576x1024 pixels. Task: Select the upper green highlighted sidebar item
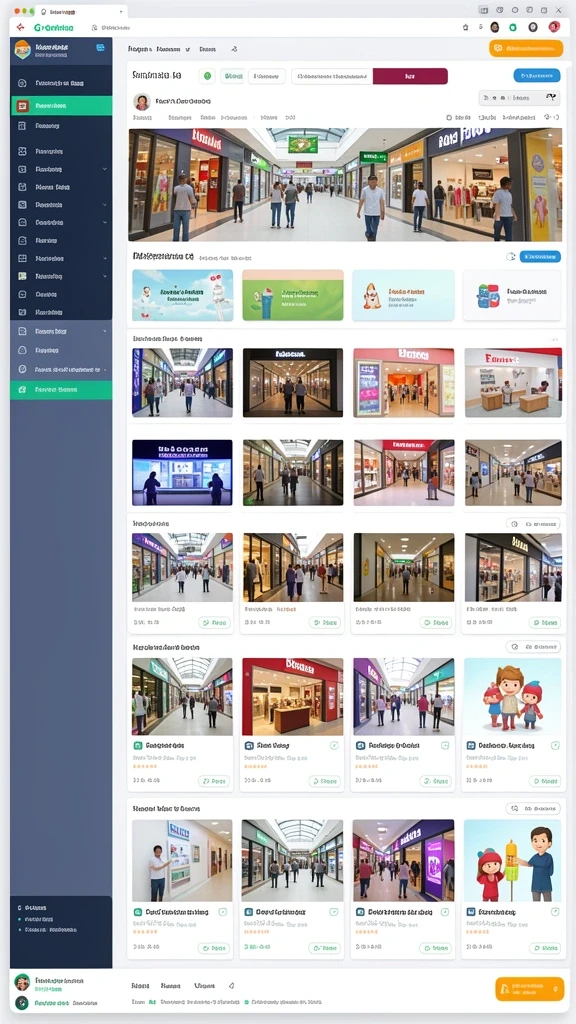pos(61,105)
